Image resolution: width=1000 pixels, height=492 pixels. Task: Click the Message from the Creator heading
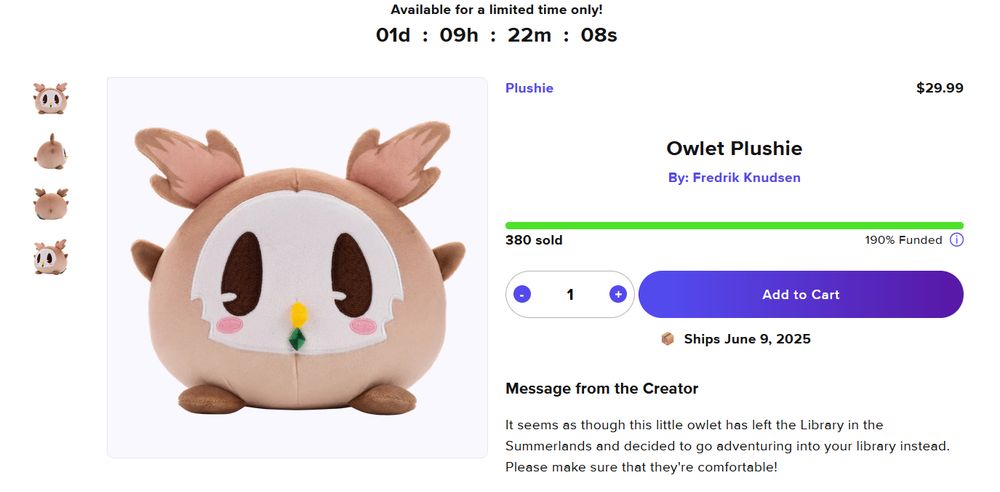[x=601, y=388]
